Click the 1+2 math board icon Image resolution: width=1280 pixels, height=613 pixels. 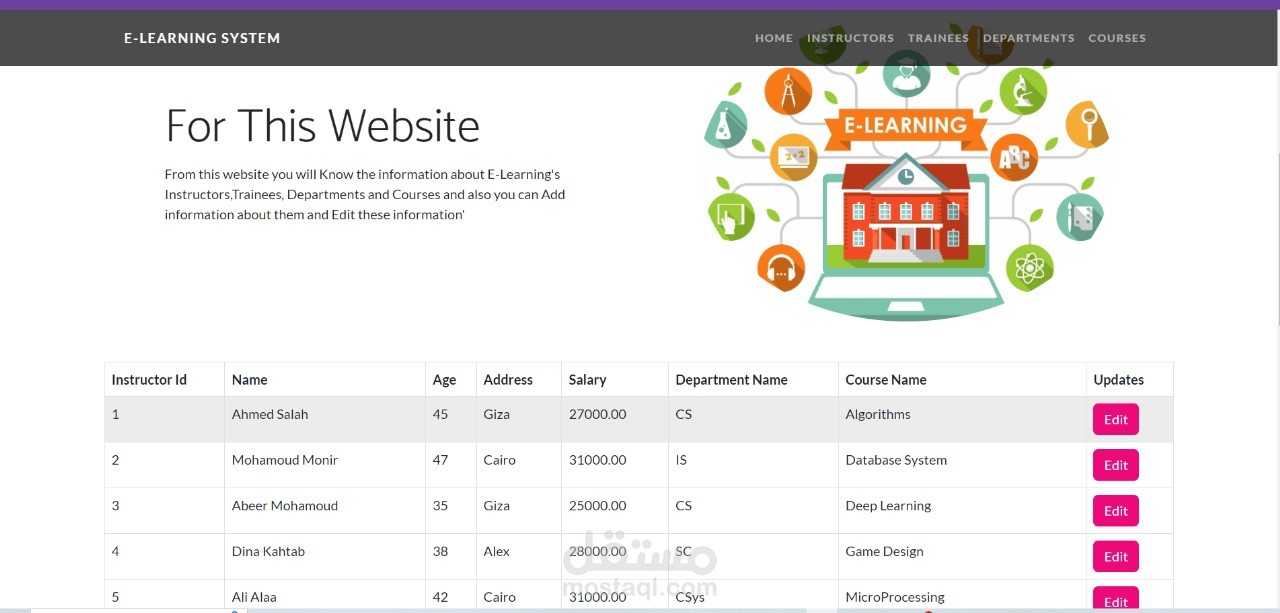pos(795,157)
